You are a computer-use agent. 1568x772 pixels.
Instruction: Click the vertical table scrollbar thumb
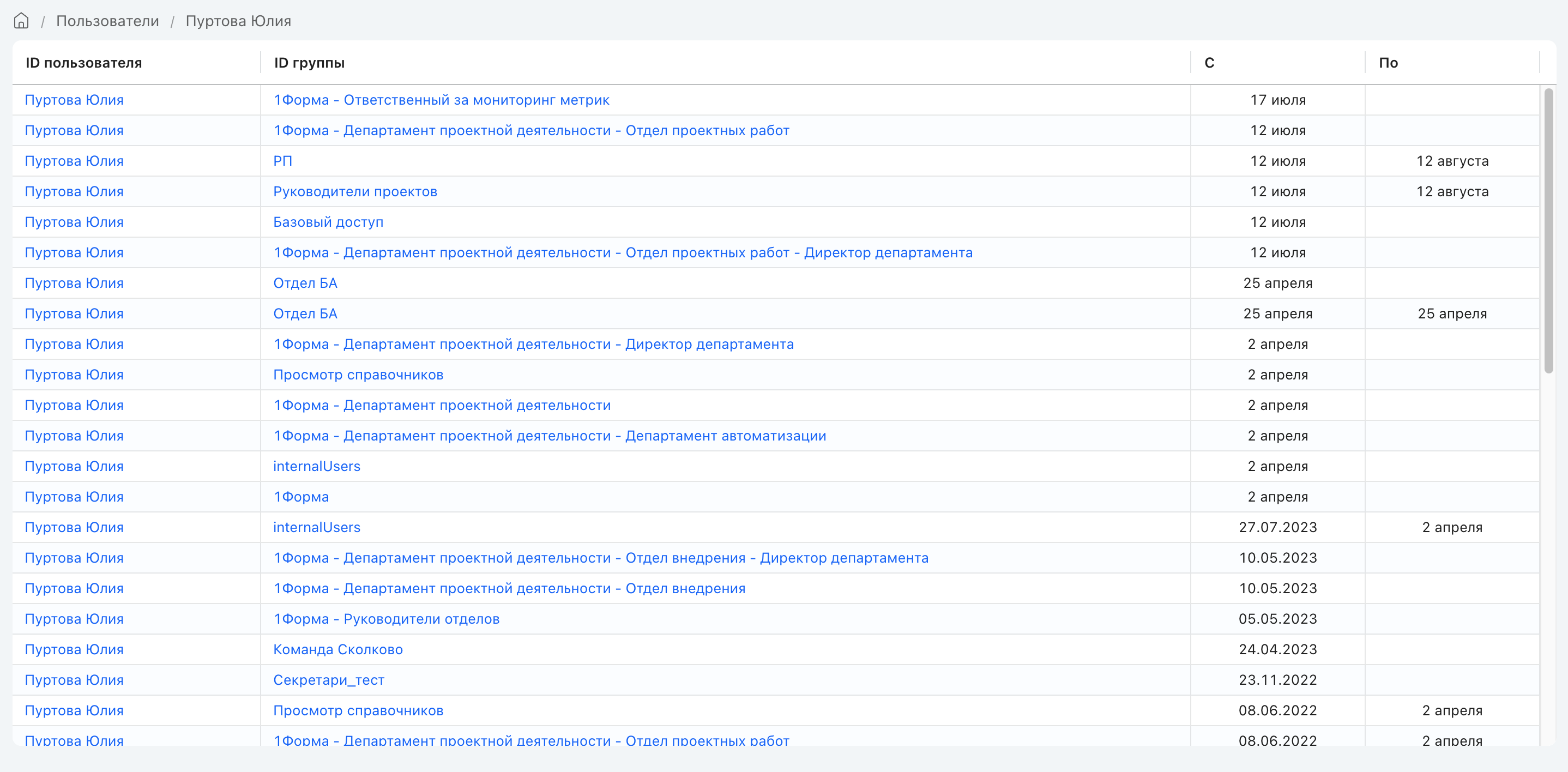pyautogui.click(x=1548, y=231)
